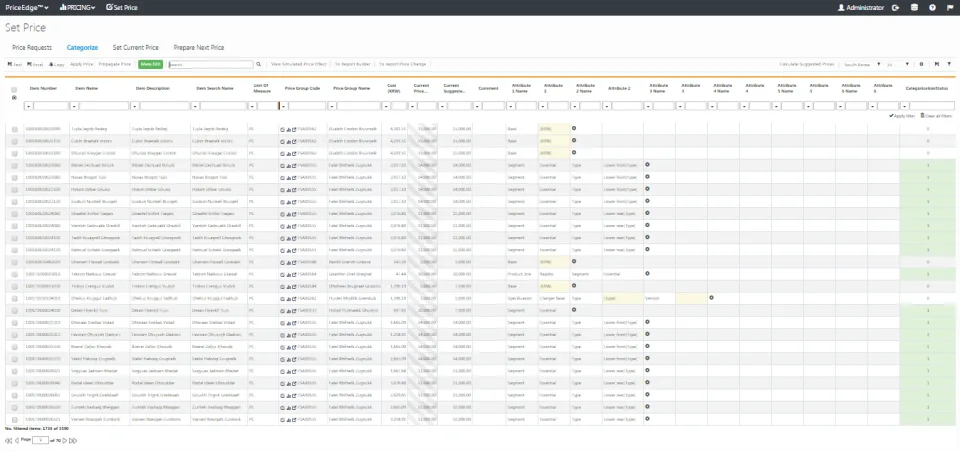This screenshot has width=960, height=452.
Task: Click the Save toolbar icon button
Action: point(15,64)
